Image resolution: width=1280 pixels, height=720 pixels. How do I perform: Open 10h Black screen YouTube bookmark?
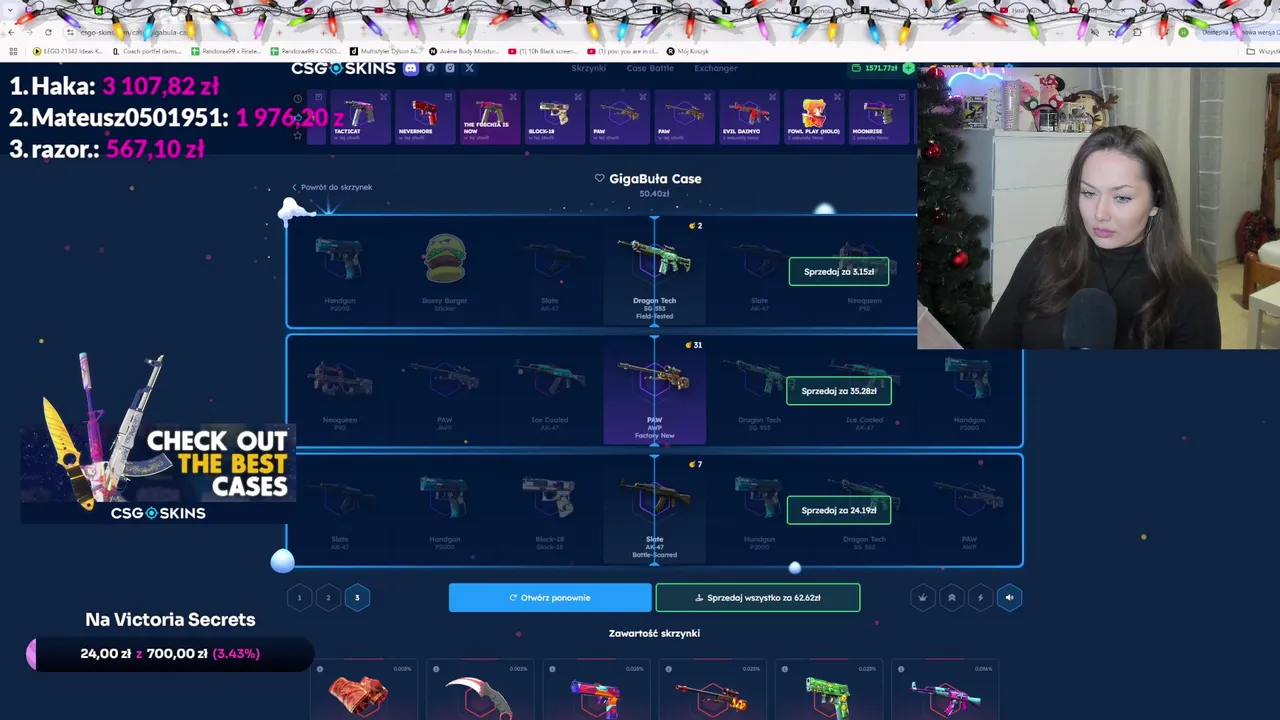tap(543, 51)
